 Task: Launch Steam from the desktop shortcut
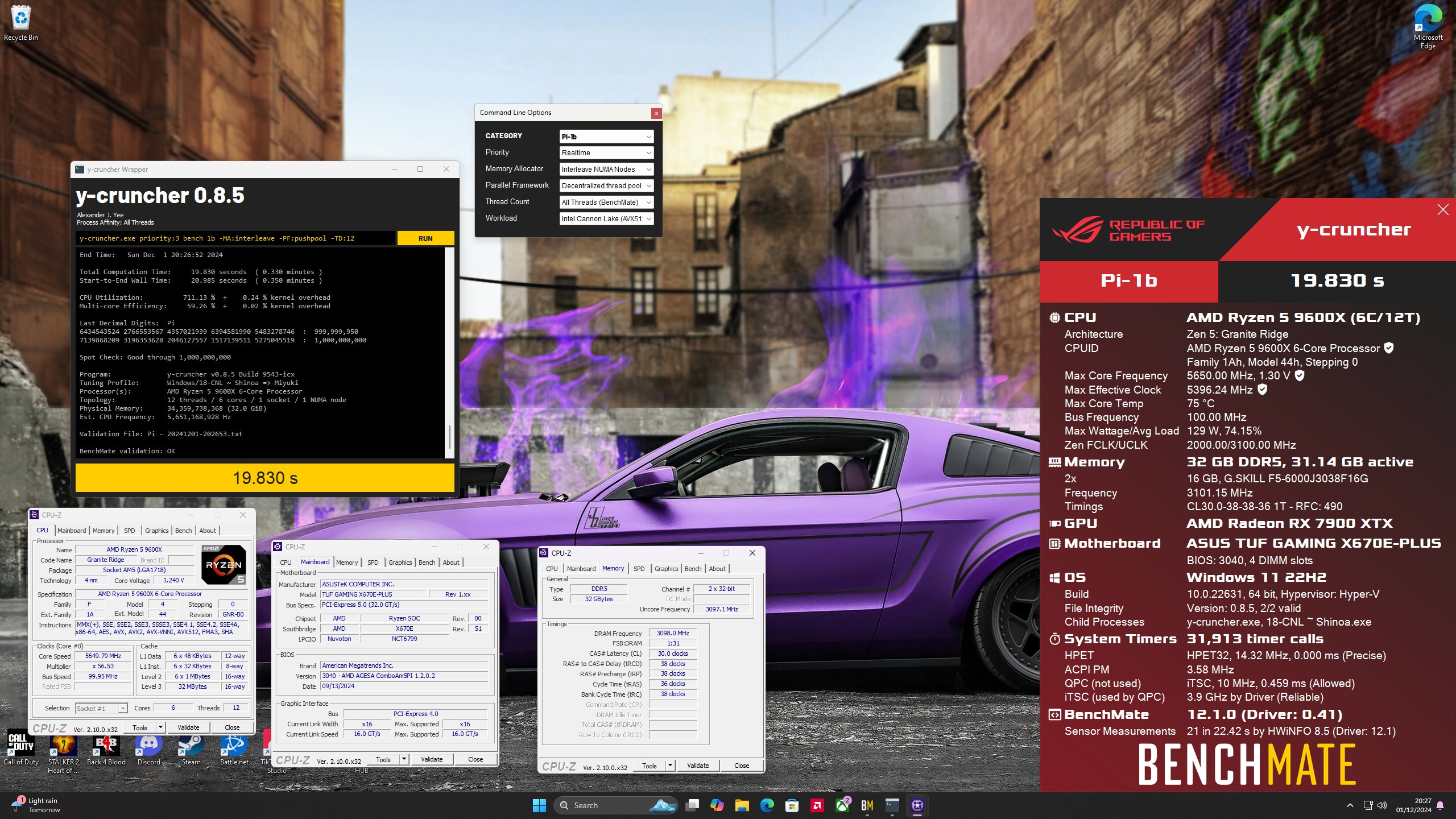(191, 748)
